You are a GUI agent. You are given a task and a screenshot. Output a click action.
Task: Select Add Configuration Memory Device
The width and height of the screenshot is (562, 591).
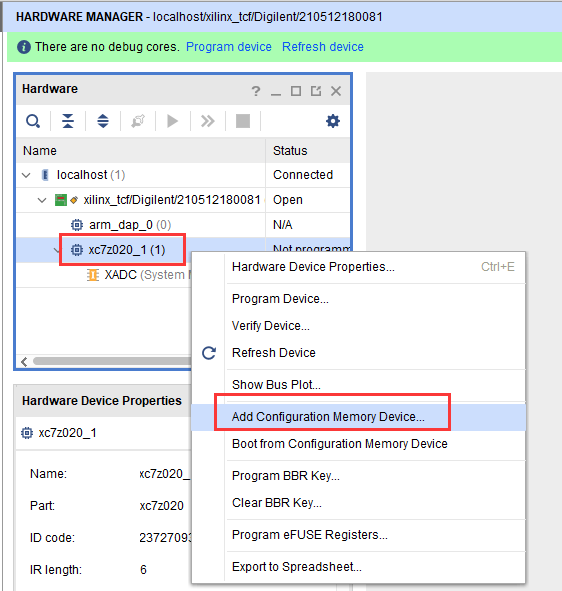pyautogui.click(x=358, y=417)
